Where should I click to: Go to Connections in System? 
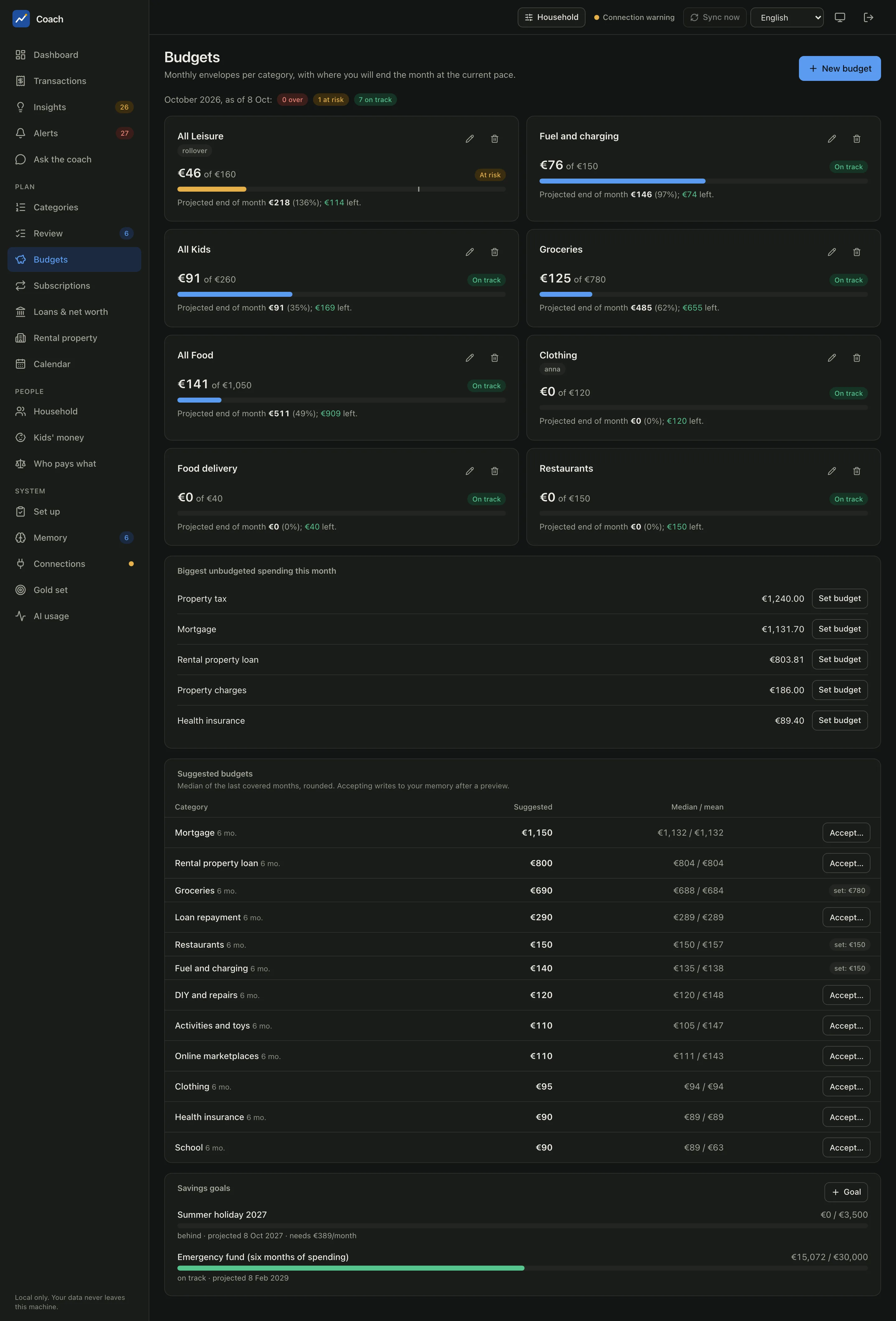tap(74, 563)
